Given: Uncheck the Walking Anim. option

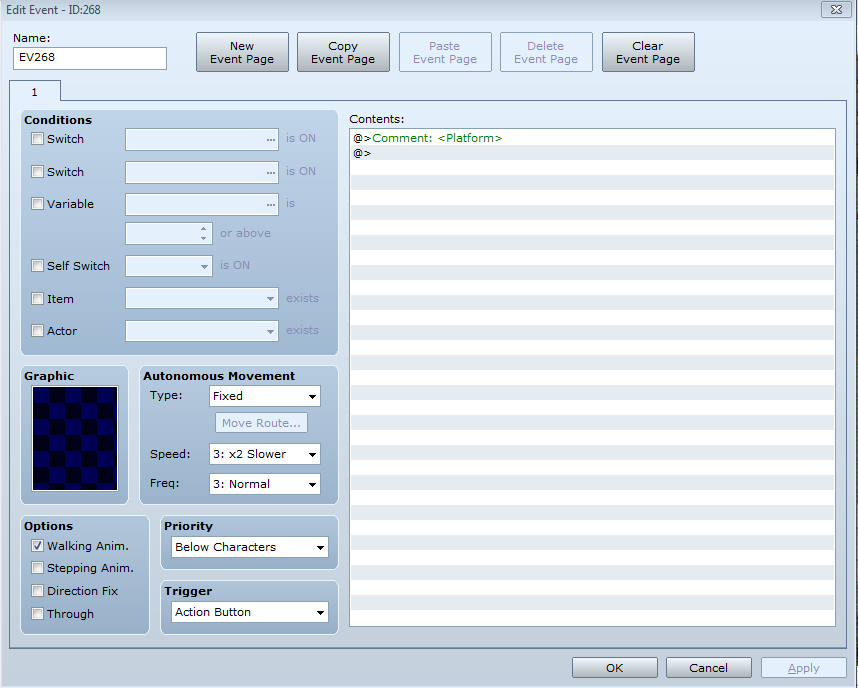Looking at the screenshot, I should (x=38, y=546).
